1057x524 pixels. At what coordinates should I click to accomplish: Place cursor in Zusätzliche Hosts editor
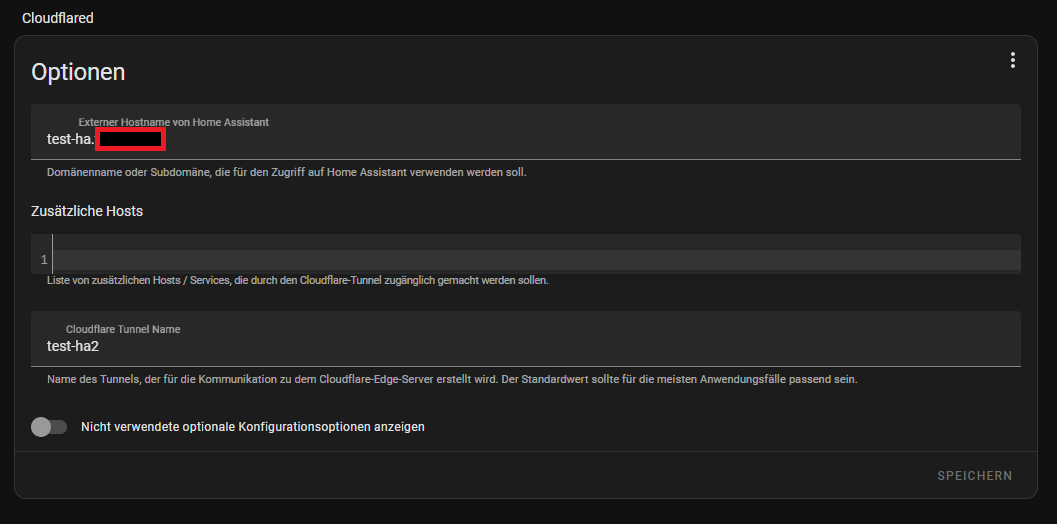(500, 260)
